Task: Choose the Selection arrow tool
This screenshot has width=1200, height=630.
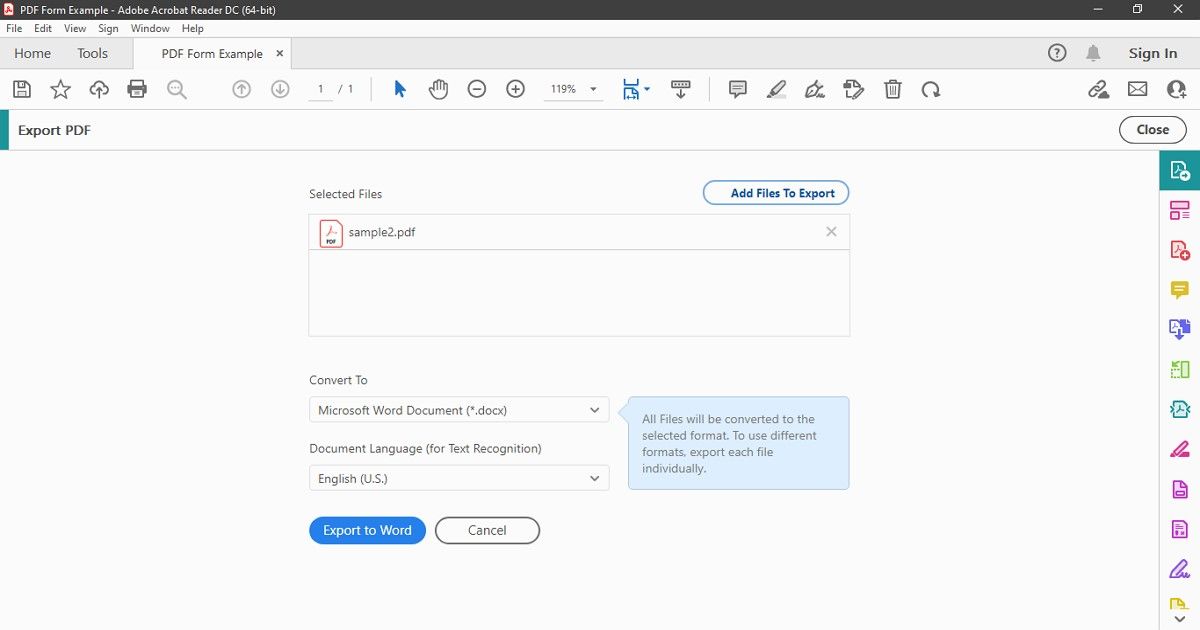Action: (x=400, y=89)
